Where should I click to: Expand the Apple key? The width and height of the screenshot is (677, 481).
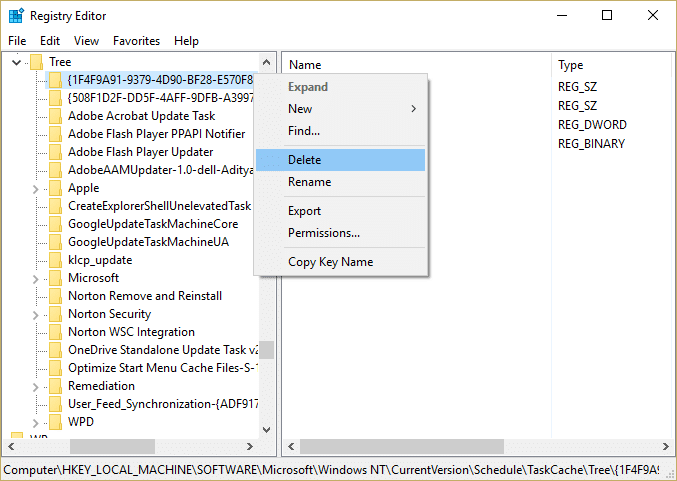[x=36, y=189]
